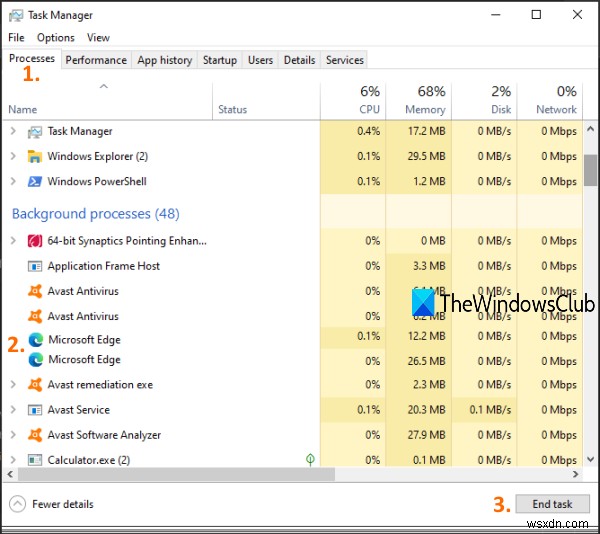Switch to the App history tab
Screen dimensions: 600x534
[x=165, y=60]
